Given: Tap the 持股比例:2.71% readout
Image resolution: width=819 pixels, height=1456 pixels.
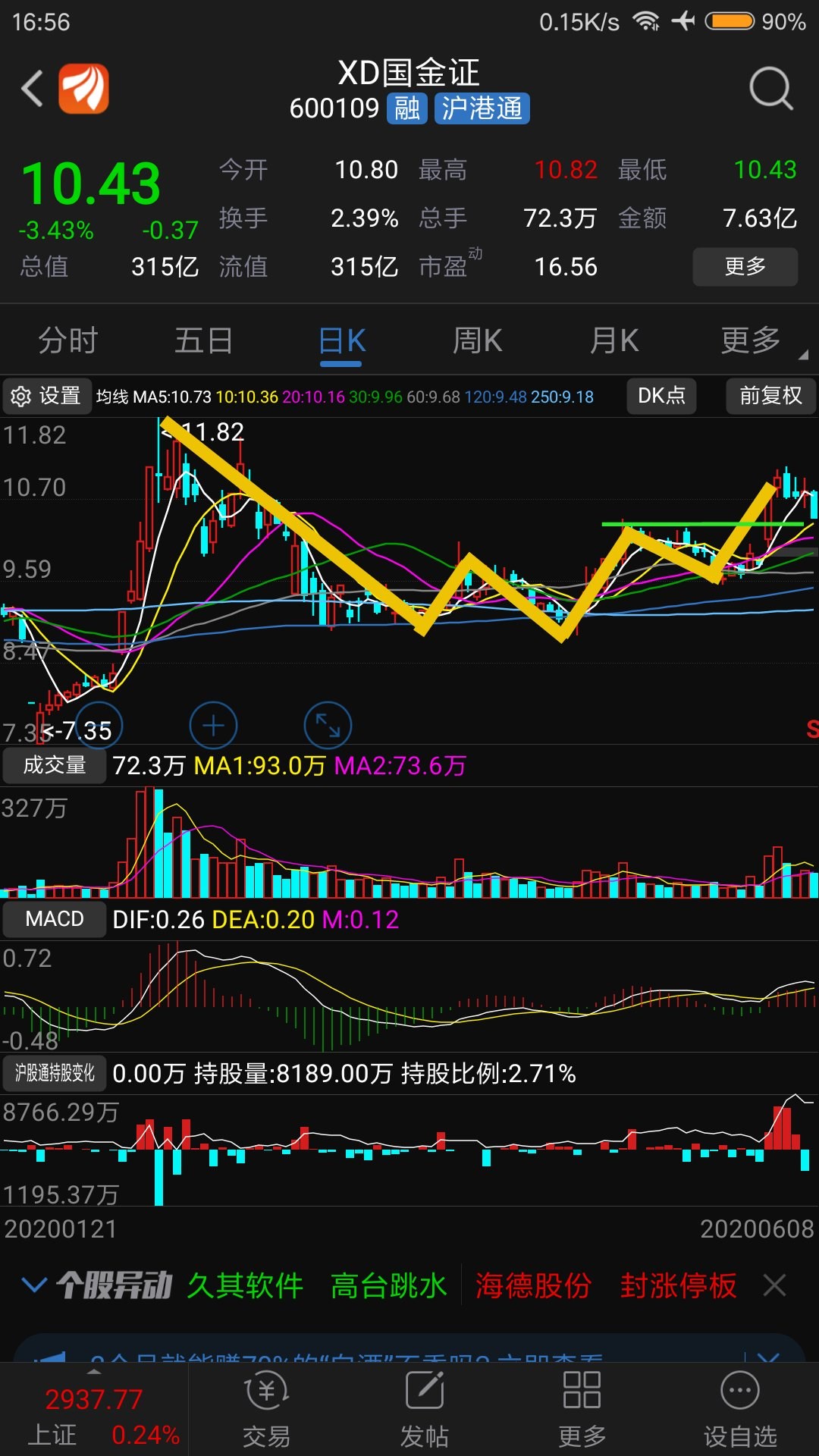Looking at the screenshot, I should [x=488, y=1074].
